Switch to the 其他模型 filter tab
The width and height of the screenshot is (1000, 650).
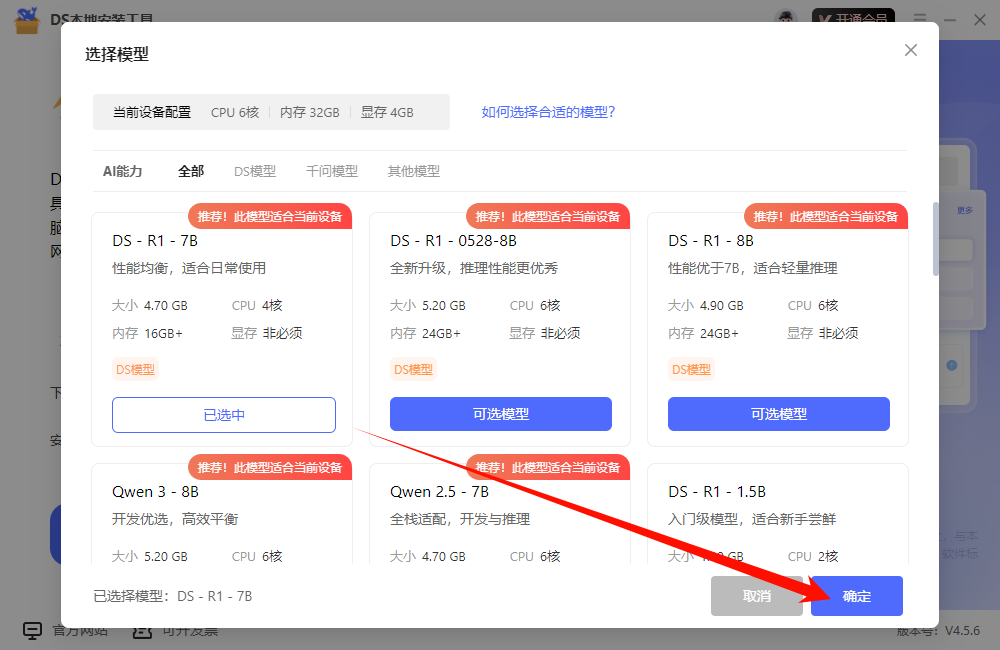[414, 171]
